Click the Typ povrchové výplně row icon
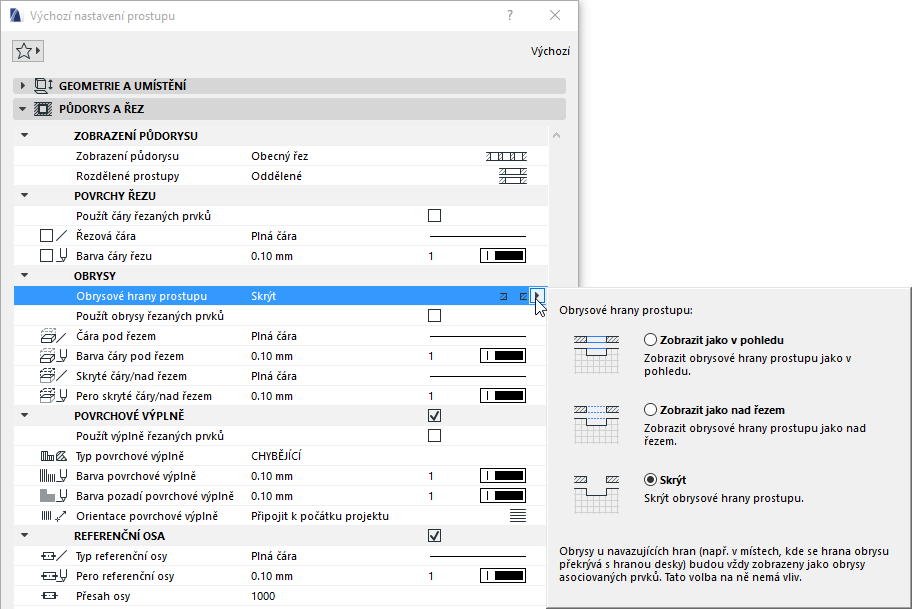This screenshot has width=912, height=609. click(54, 456)
